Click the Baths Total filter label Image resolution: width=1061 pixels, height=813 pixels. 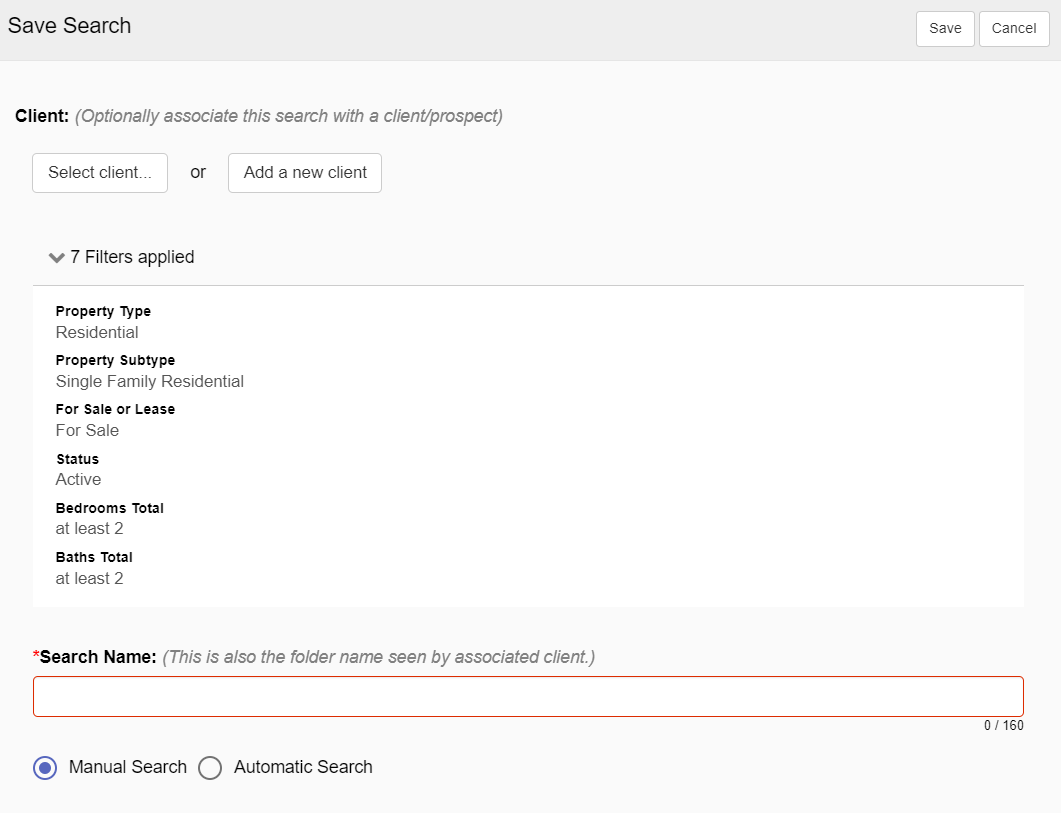click(94, 557)
